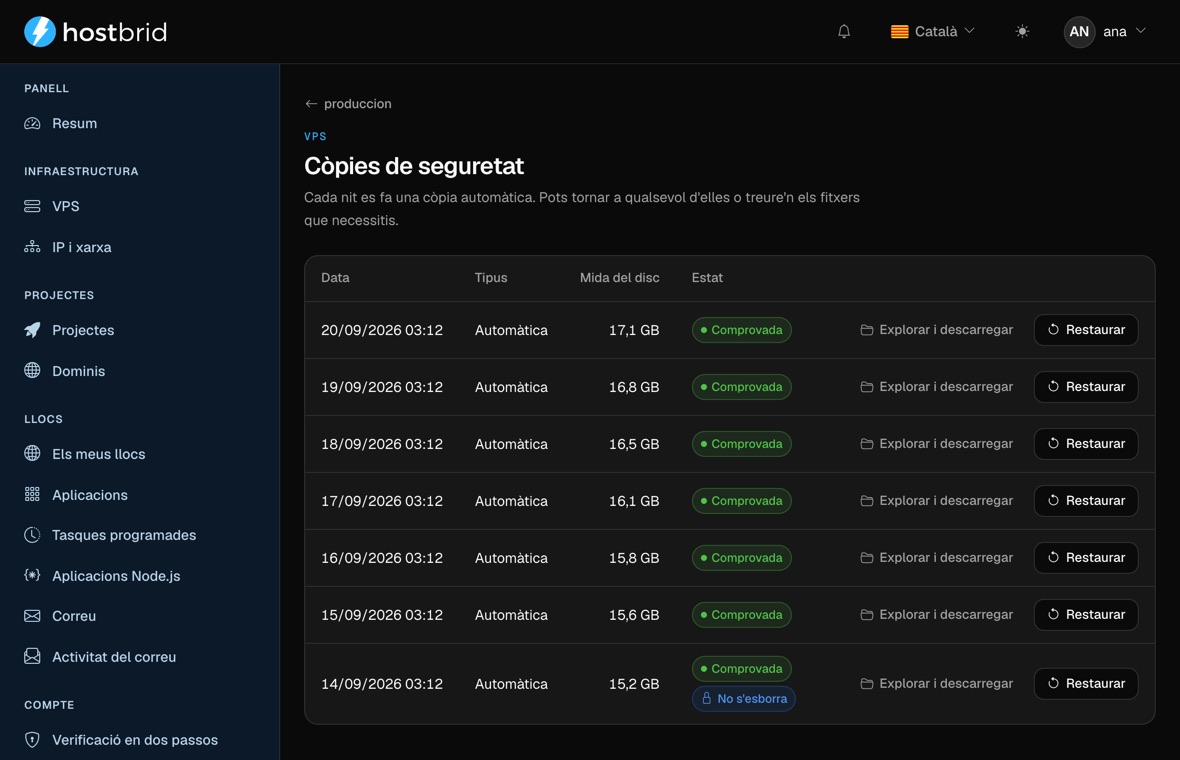This screenshot has width=1180, height=760.
Task: Restore the 14/09/2026 backup
Action: click(x=1086, y=683)
